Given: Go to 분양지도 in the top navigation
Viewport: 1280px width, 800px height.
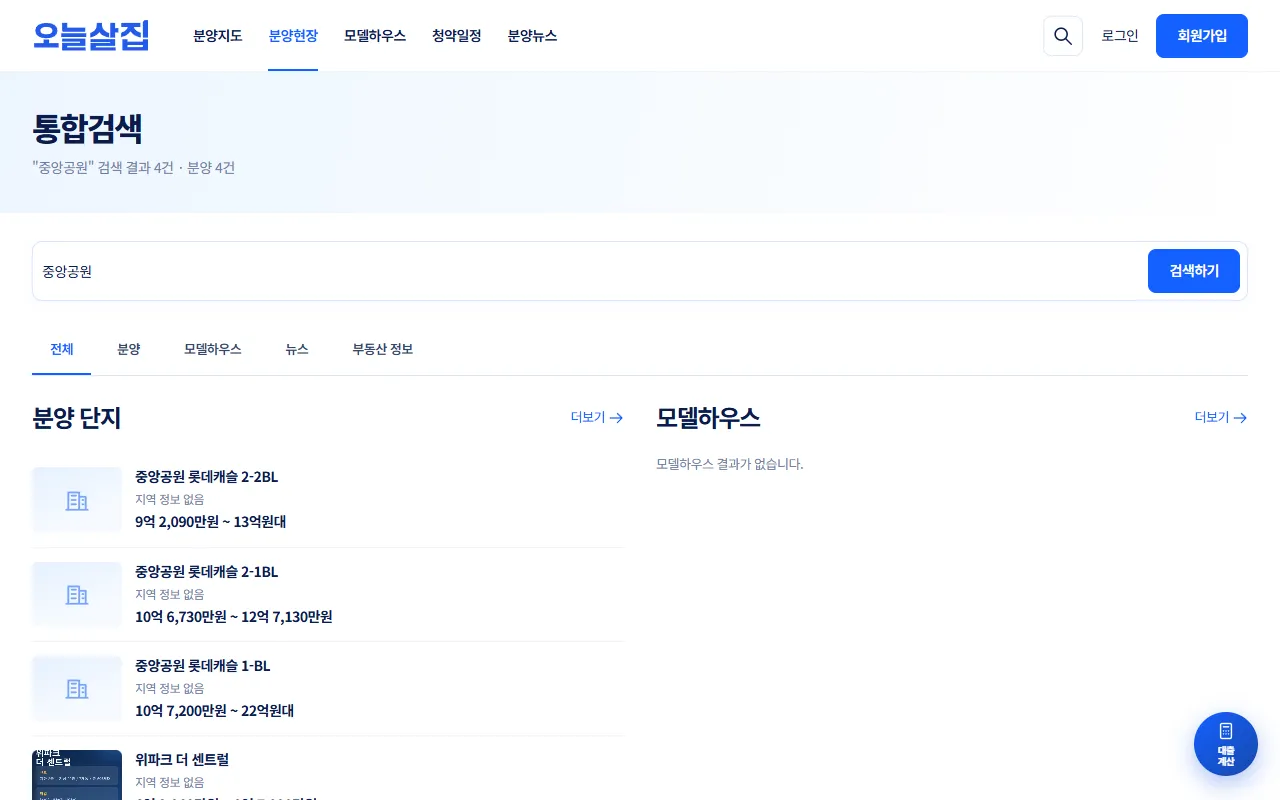Looking at the screenshot, I should click(x=218, y=36).
